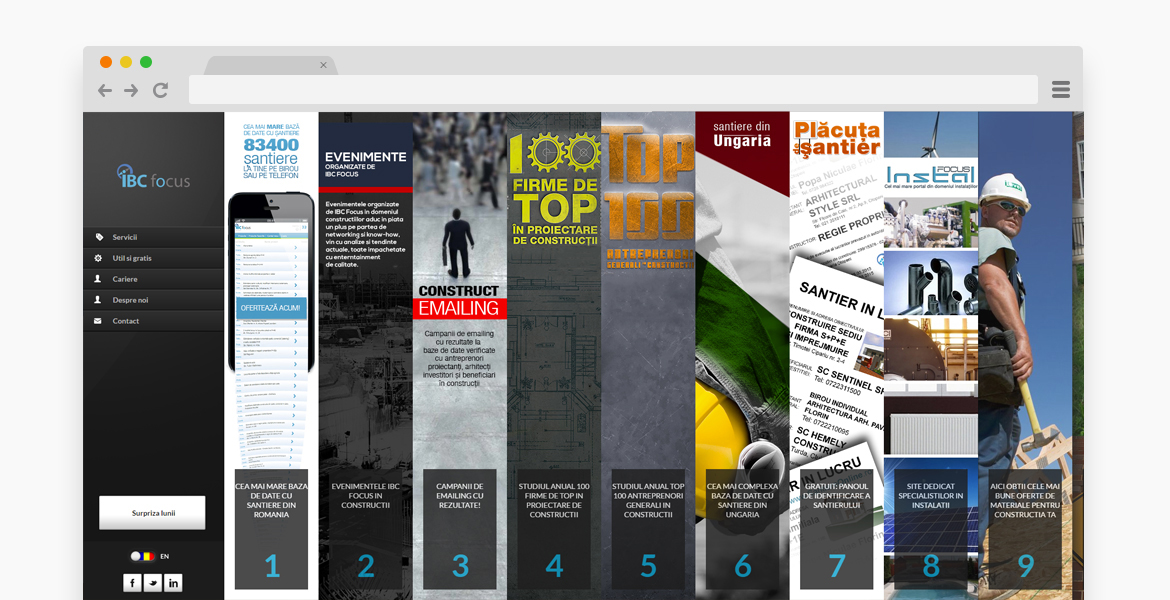Open panel 8 Site dedicat specialistilor in instalatii
The image size is (1170, 600).
[x=930, y=529]
